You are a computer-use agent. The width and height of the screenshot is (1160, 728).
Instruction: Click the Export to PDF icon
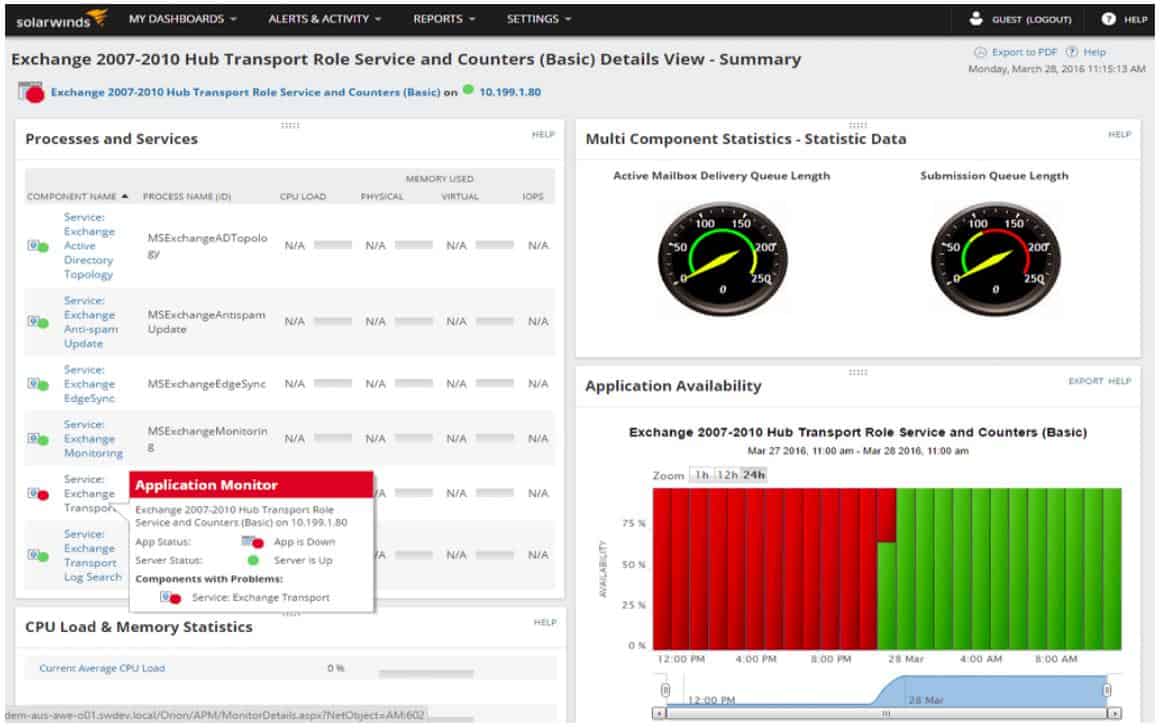pos(980,52)
